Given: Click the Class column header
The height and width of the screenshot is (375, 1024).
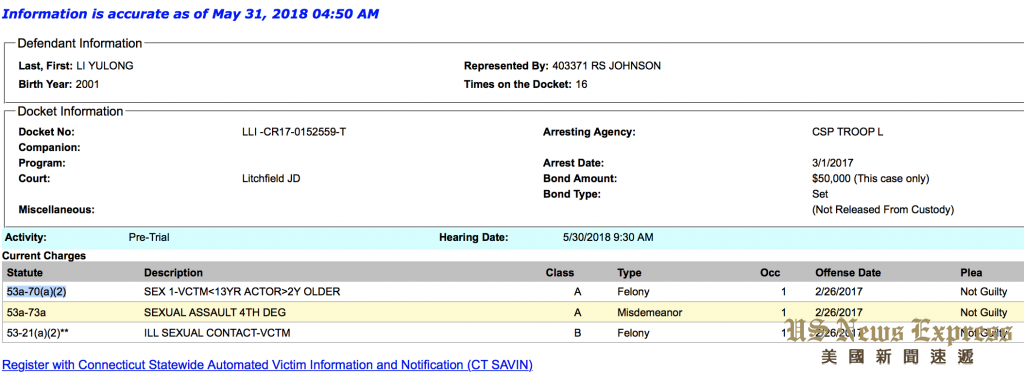Looking at the screenshot, I should click(x=560, y=272).
